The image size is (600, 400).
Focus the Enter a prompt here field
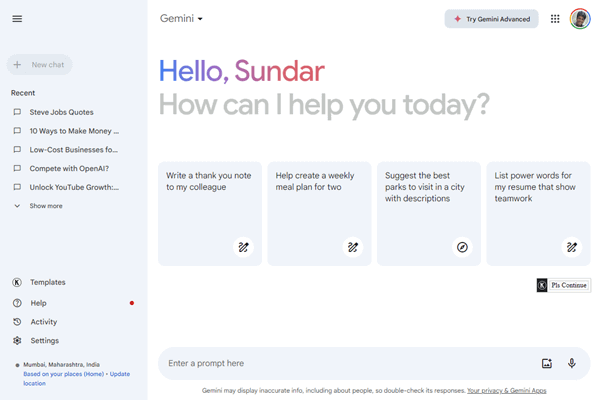click(x=346, y=363)
